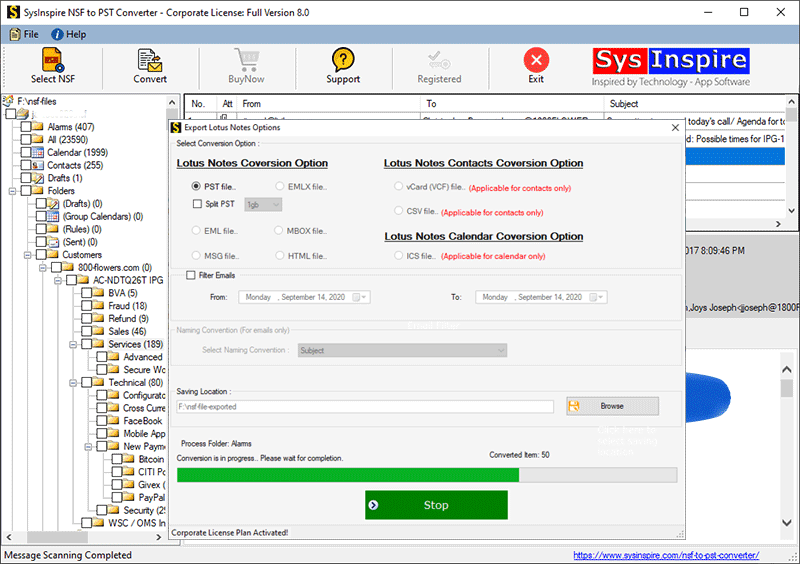Toggle the Filter Emails checkbox
The width and height of the screenshot is (800, 564).
click(191, 275)
